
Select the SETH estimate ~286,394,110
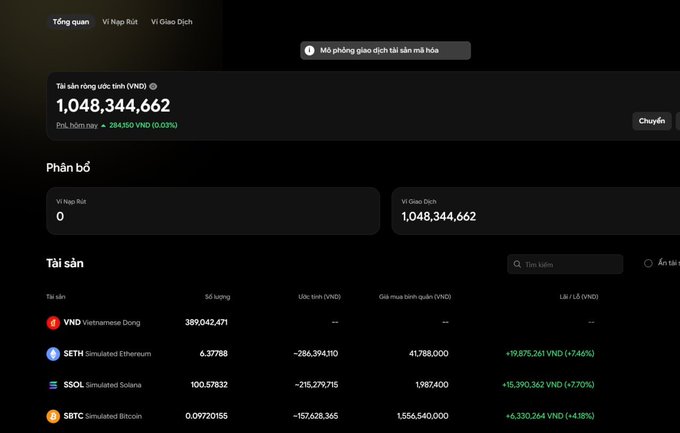click(x=315, y=354)
